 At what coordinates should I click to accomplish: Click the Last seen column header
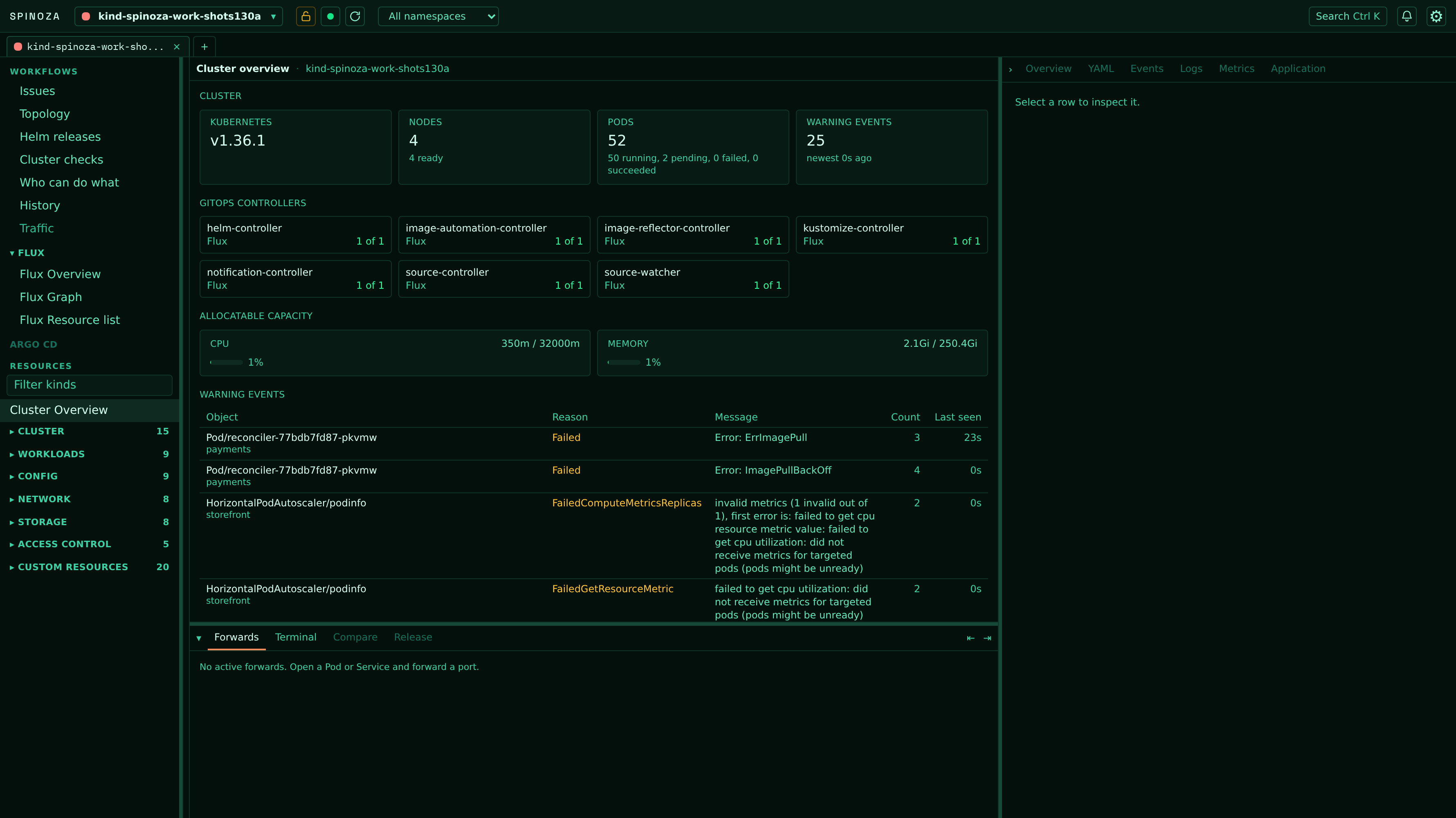(957, 417)
